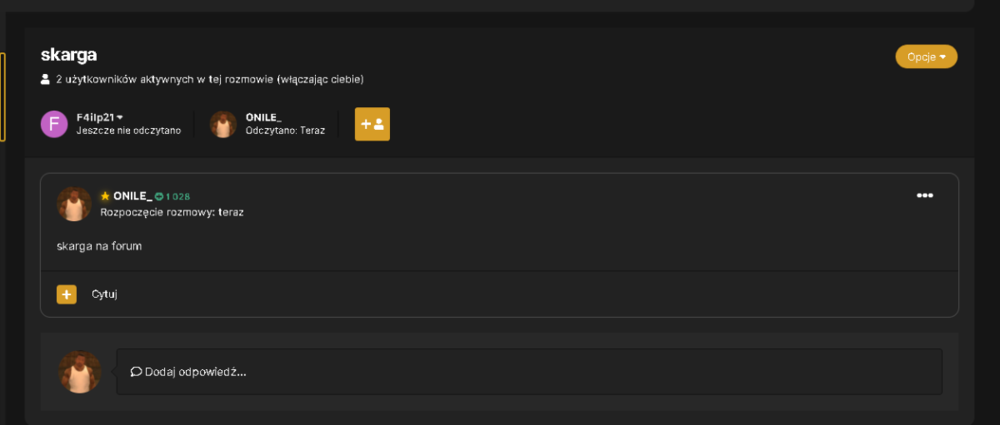This screenshot has width=1000, height=425.
Task: Open the purple F avatar of F4ilp21
Action: pyautogui.click(x=54, y=124)
